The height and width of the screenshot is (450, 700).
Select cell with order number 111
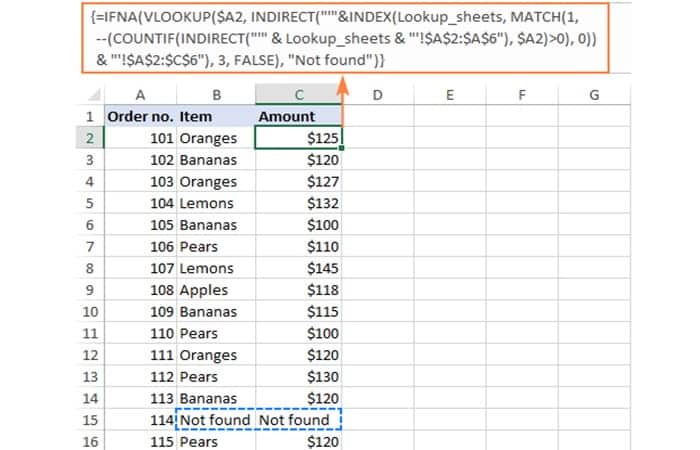141,355
